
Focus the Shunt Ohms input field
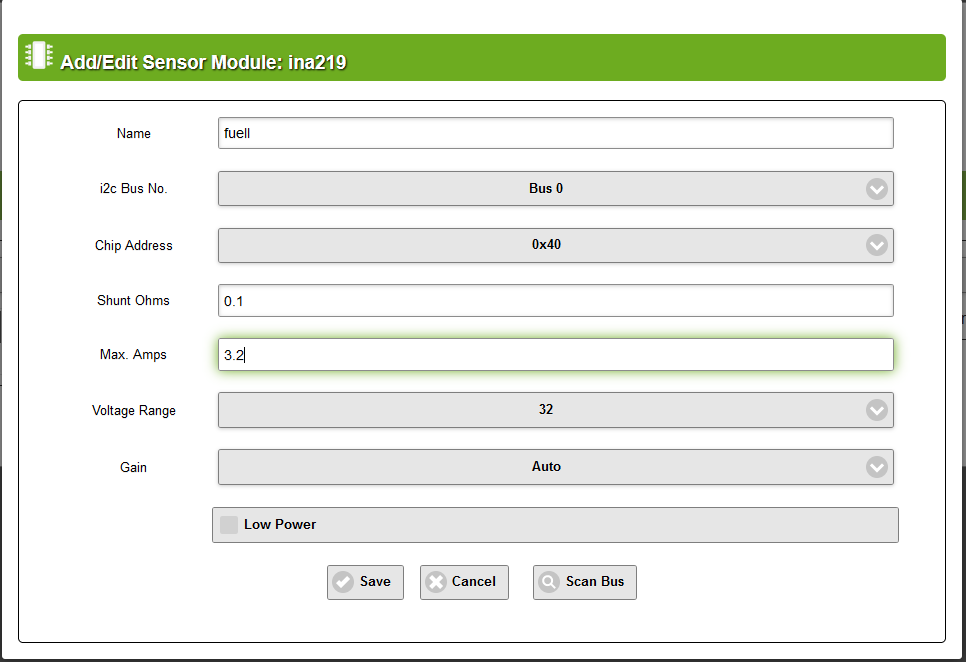pos(556,301)
